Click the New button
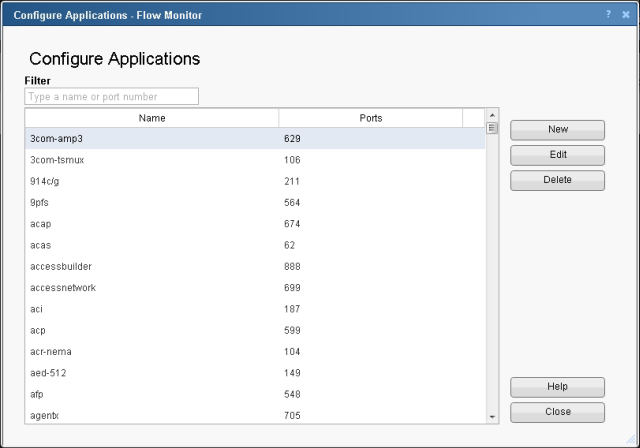This screenshot has height=448, width=640. tap(557, 130)
